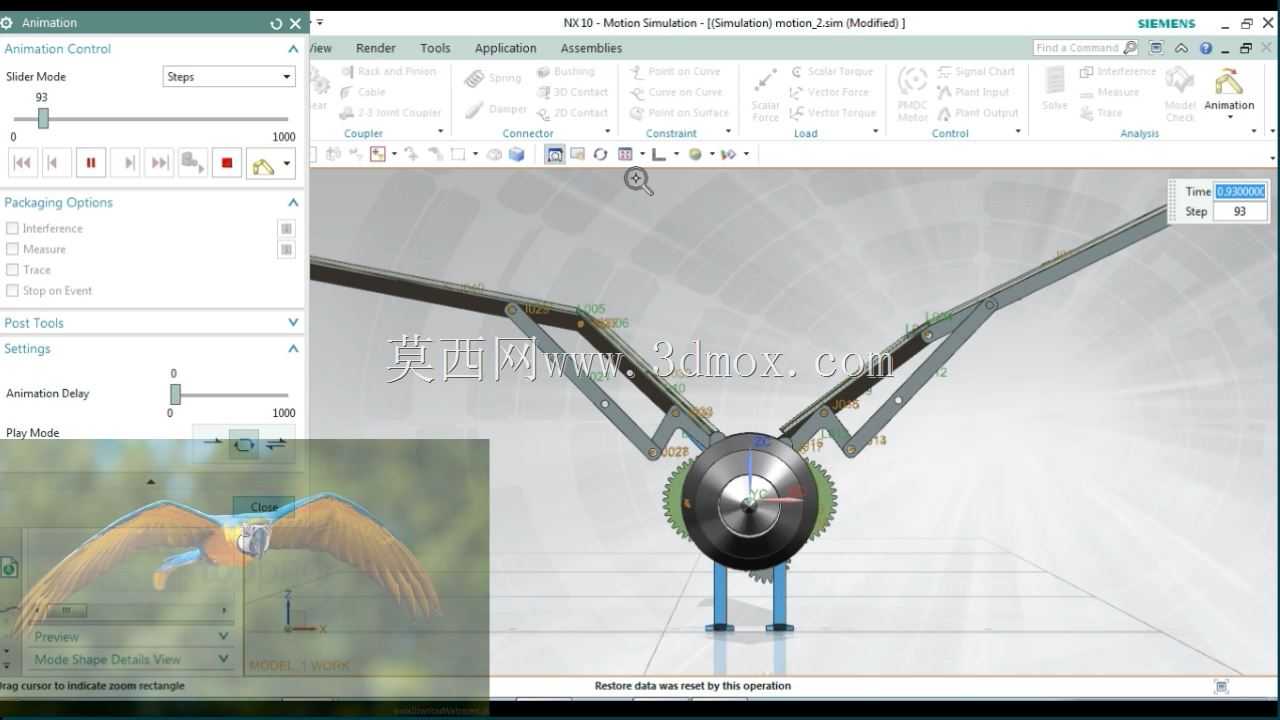Screen dimensions: 1280x720
Task: Collapse the Settings section
Action: pyautogui.click(x=293, y=349)
